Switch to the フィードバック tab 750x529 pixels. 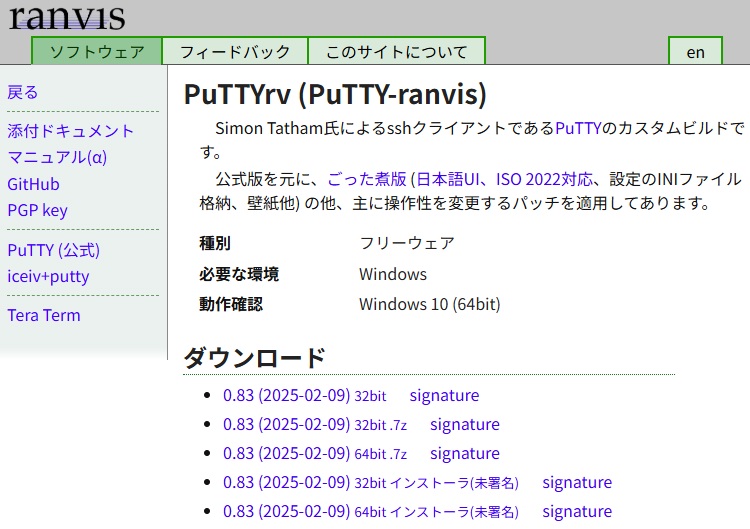coord(235,52)
